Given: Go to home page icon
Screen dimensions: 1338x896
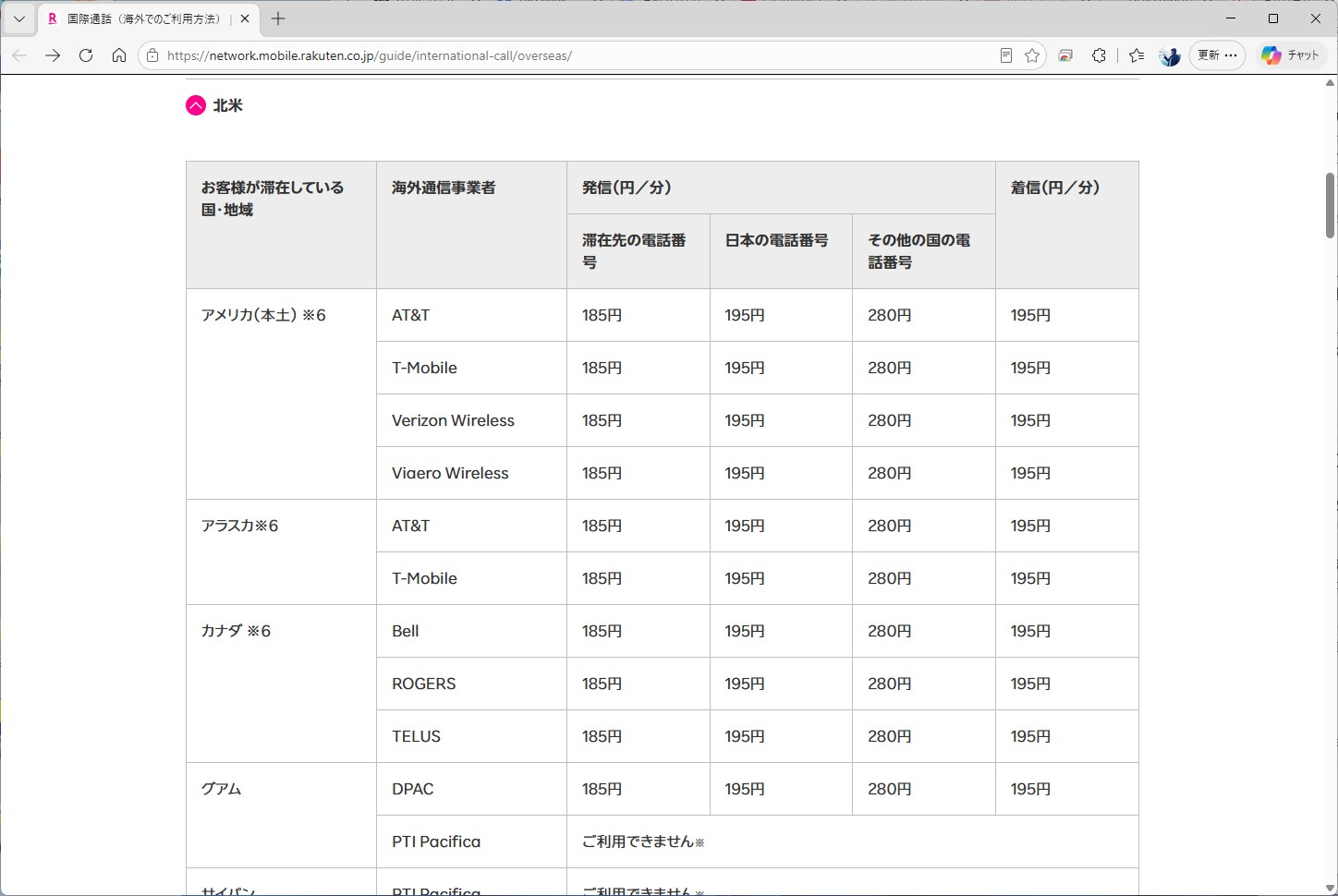Looking at the screenshot, I should (x=119, y=55).
